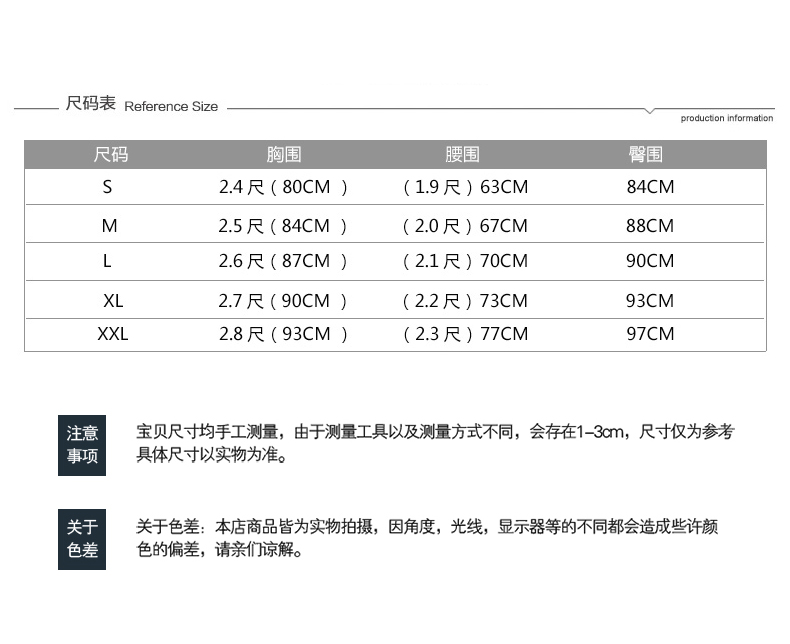Click the production information label

727,118
